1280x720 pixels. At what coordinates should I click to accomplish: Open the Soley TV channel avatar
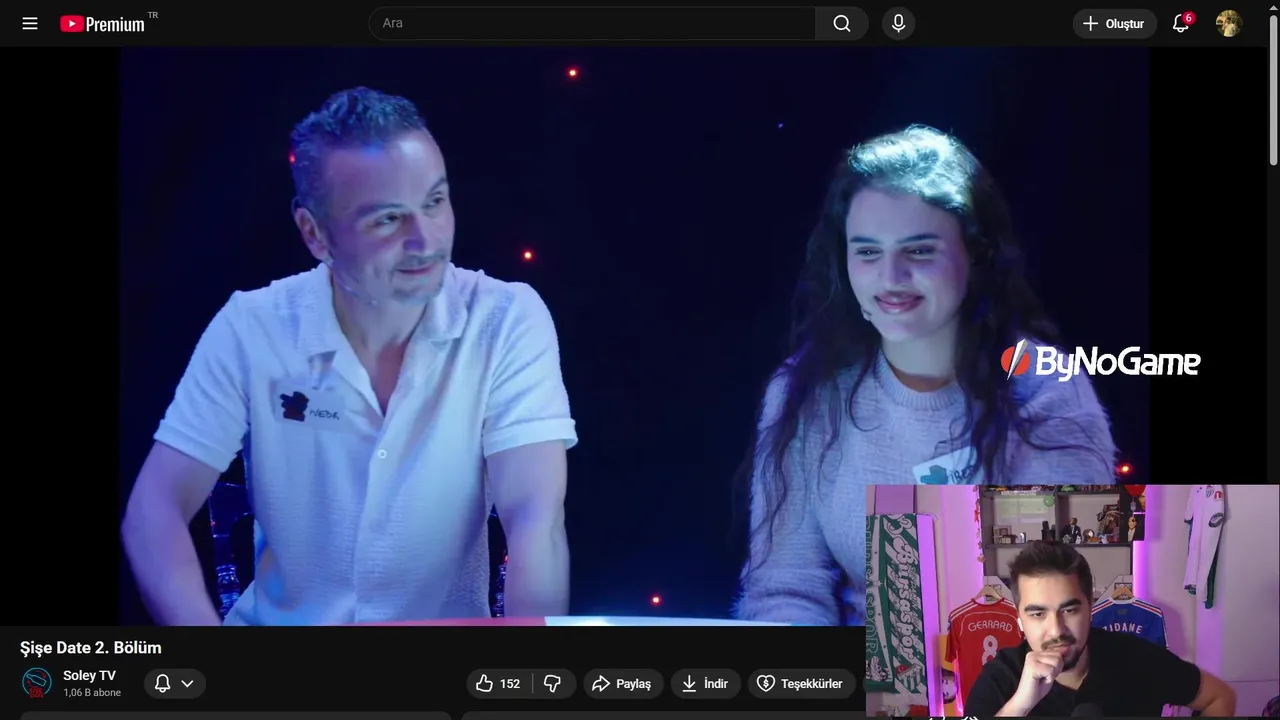[x=37, y=683]
